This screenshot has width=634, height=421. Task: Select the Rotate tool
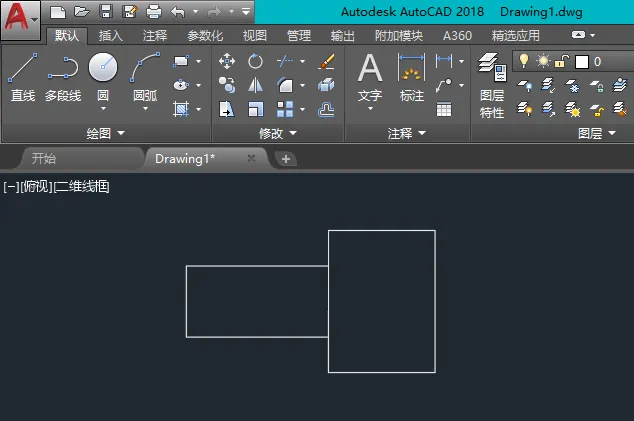(255, 61)
